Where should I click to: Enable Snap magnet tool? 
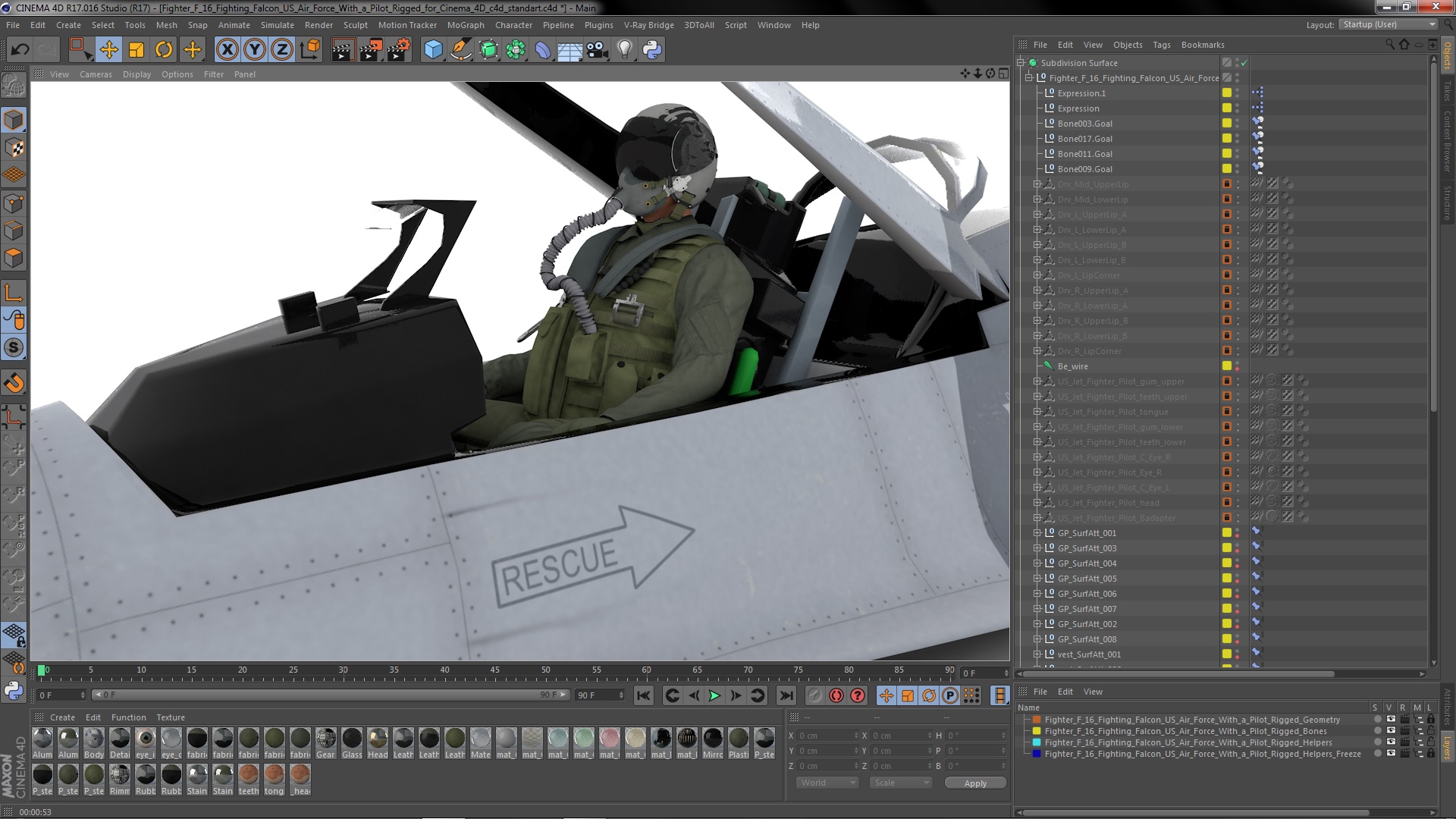pyautogui.click(x=14, y=383)
